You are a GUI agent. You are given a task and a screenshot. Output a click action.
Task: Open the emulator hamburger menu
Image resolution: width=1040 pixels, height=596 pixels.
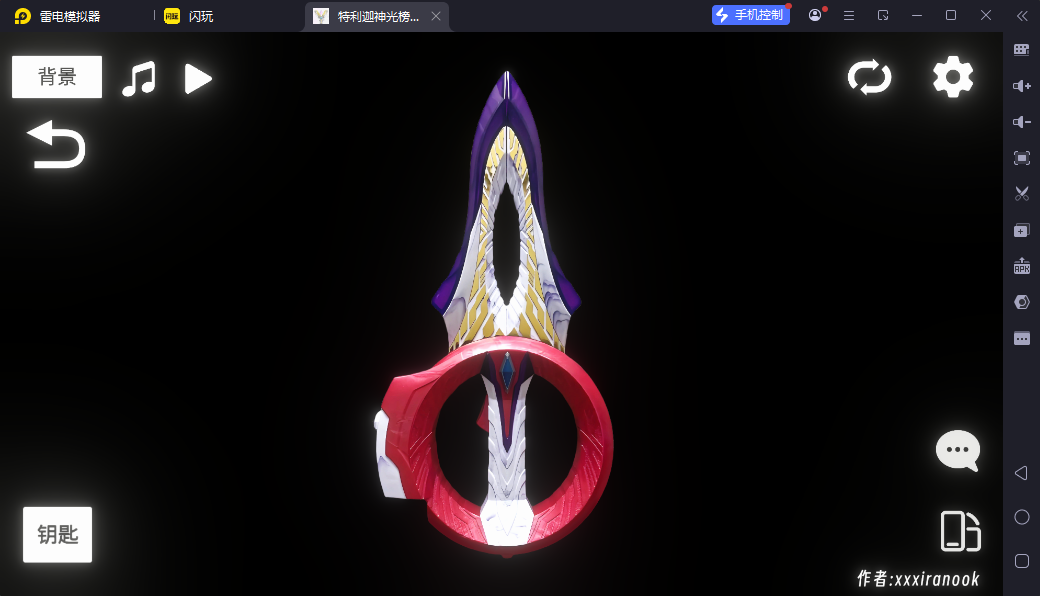[849, 15]
